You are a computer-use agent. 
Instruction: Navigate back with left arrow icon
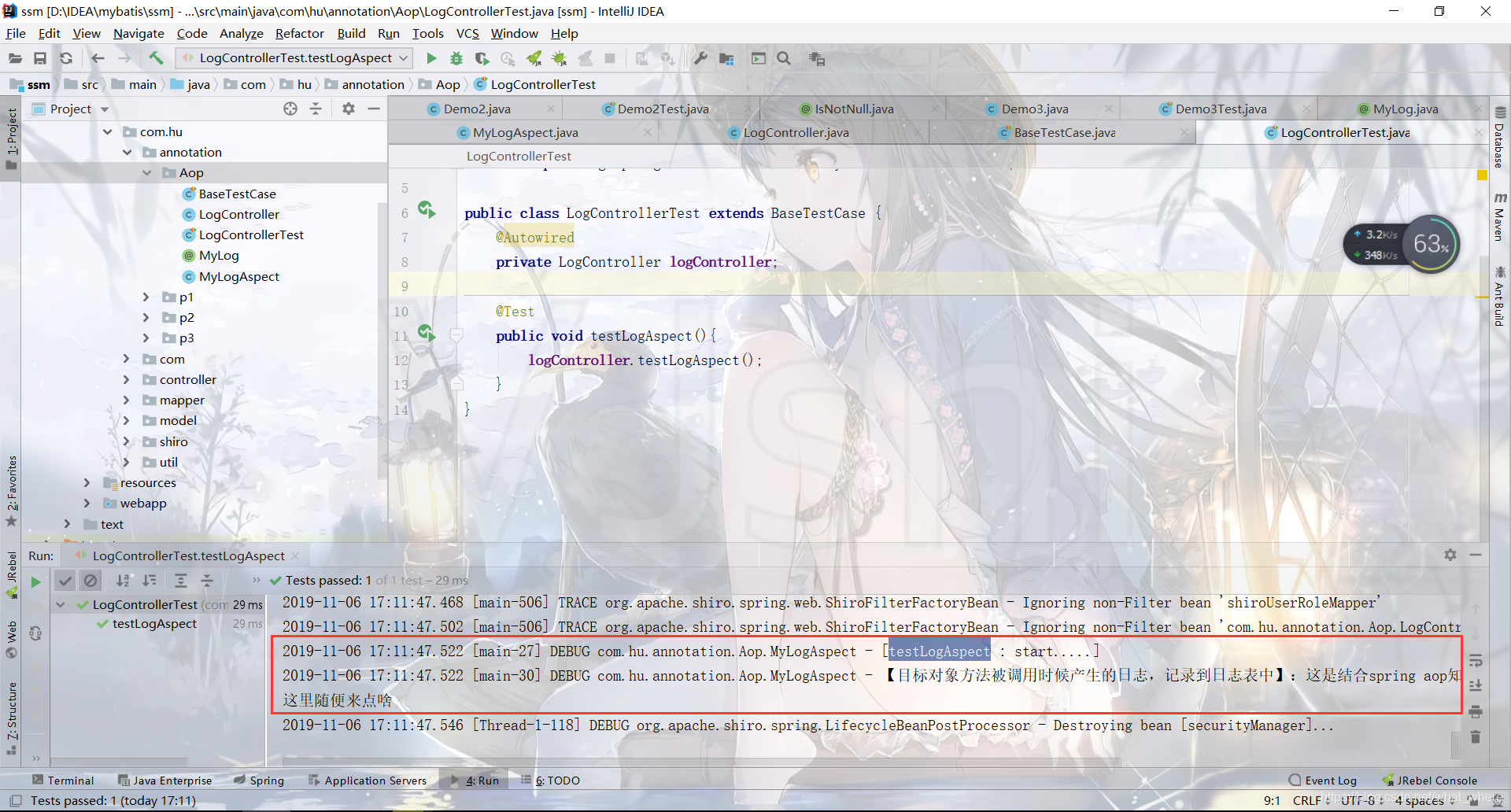(x=98, y=58)
